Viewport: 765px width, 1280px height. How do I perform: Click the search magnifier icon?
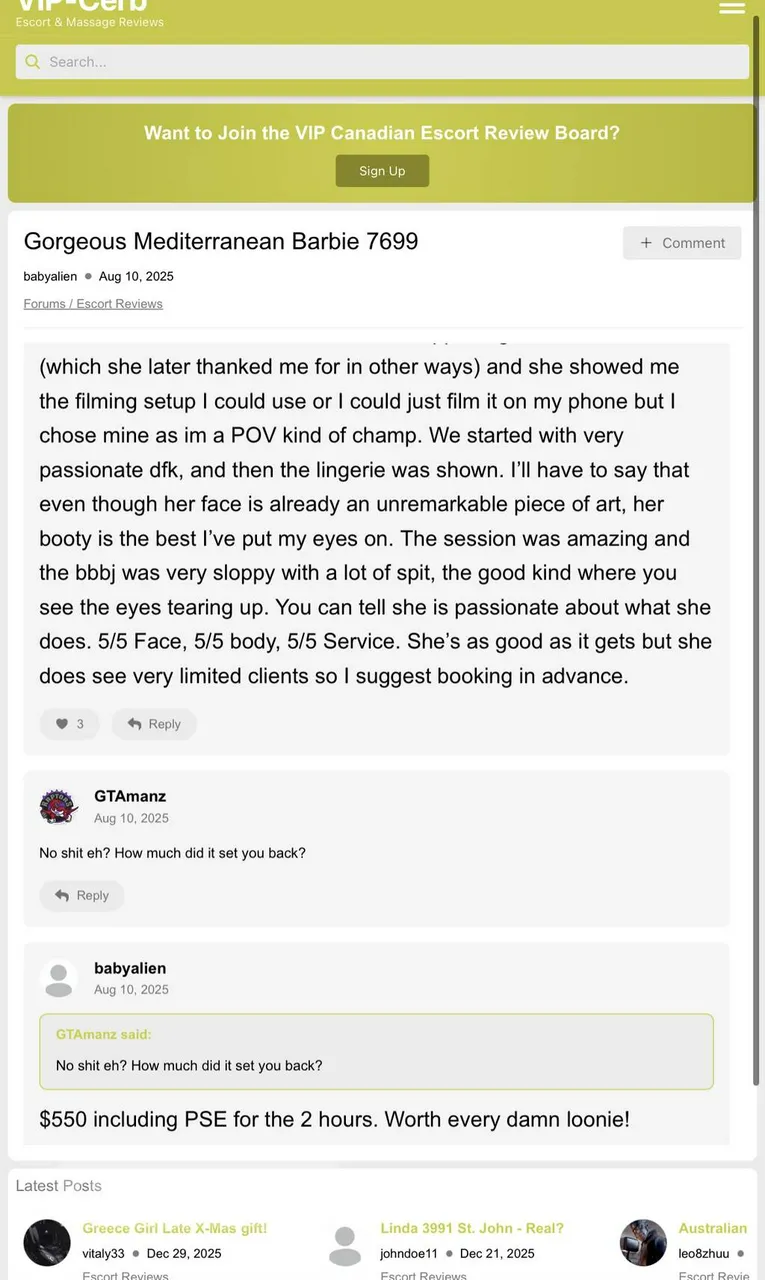[x=33, y=62]
